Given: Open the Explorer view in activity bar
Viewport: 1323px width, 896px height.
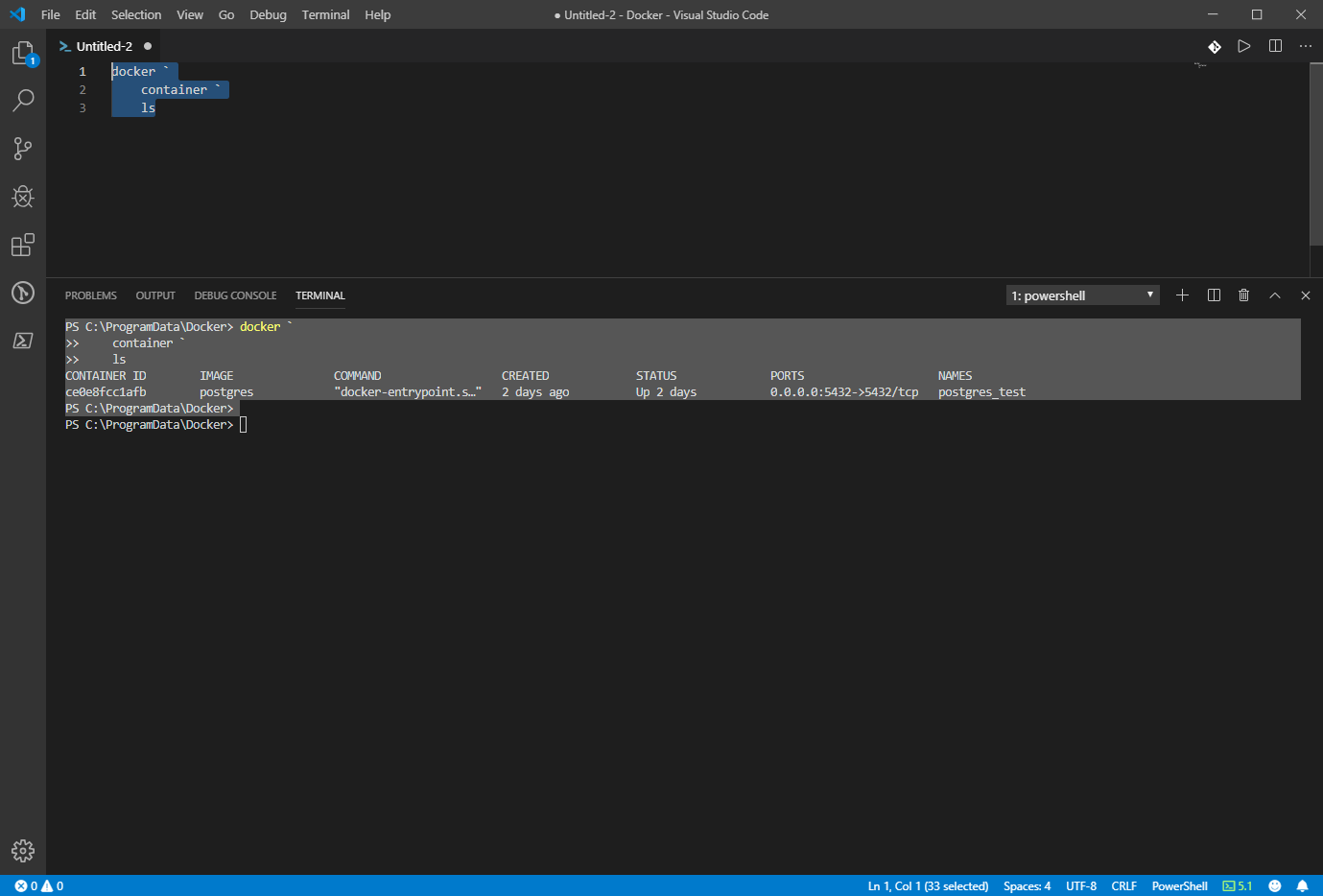Looking at the screenshot, I should tap(23, 53).
